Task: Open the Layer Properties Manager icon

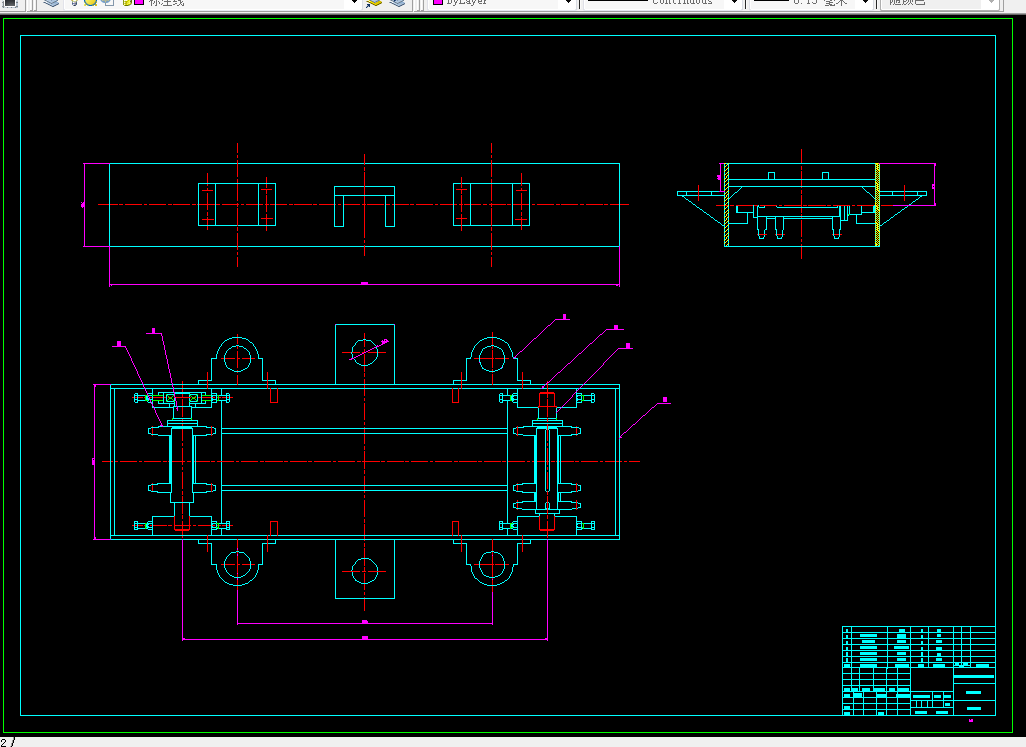Action: (51, 3)
